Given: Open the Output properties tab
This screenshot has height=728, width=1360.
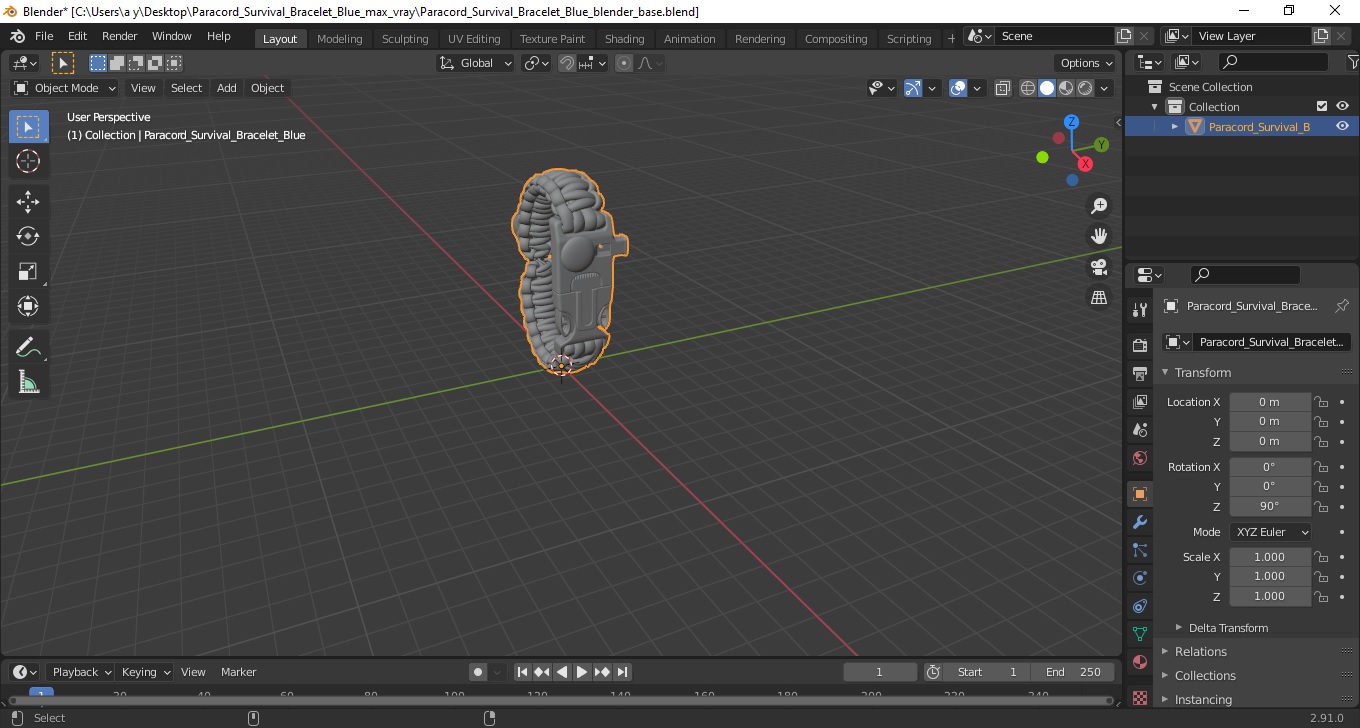Looking at the screenshot, I should (1140, 373).
